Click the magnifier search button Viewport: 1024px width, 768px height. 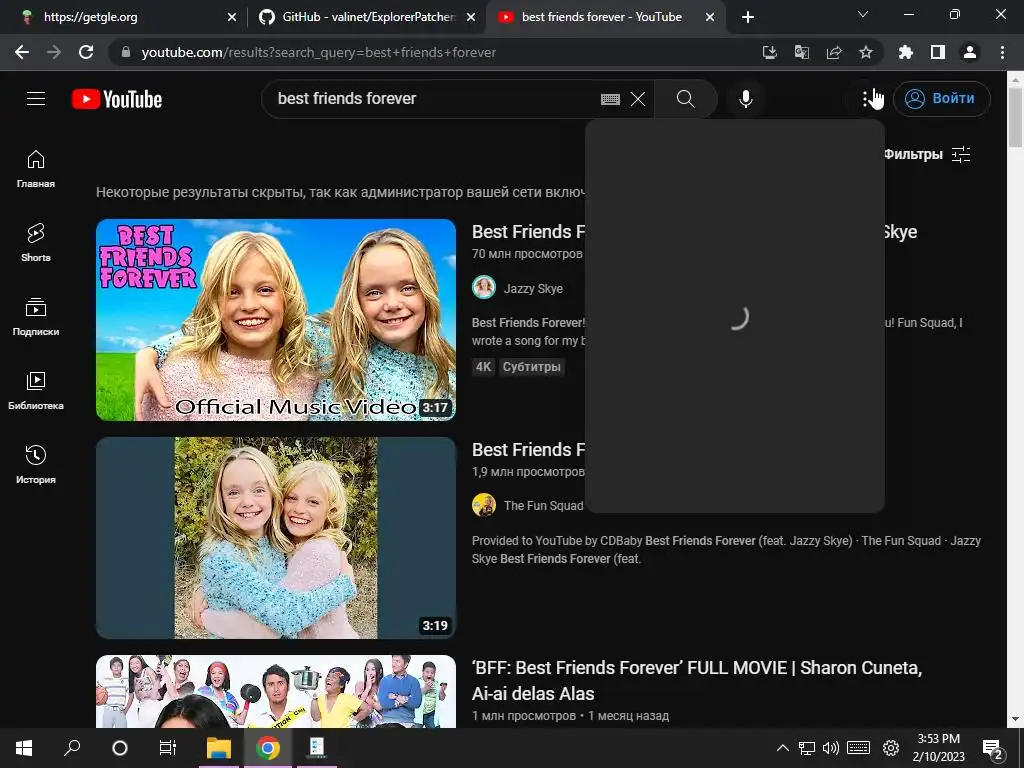coord(686,99)
